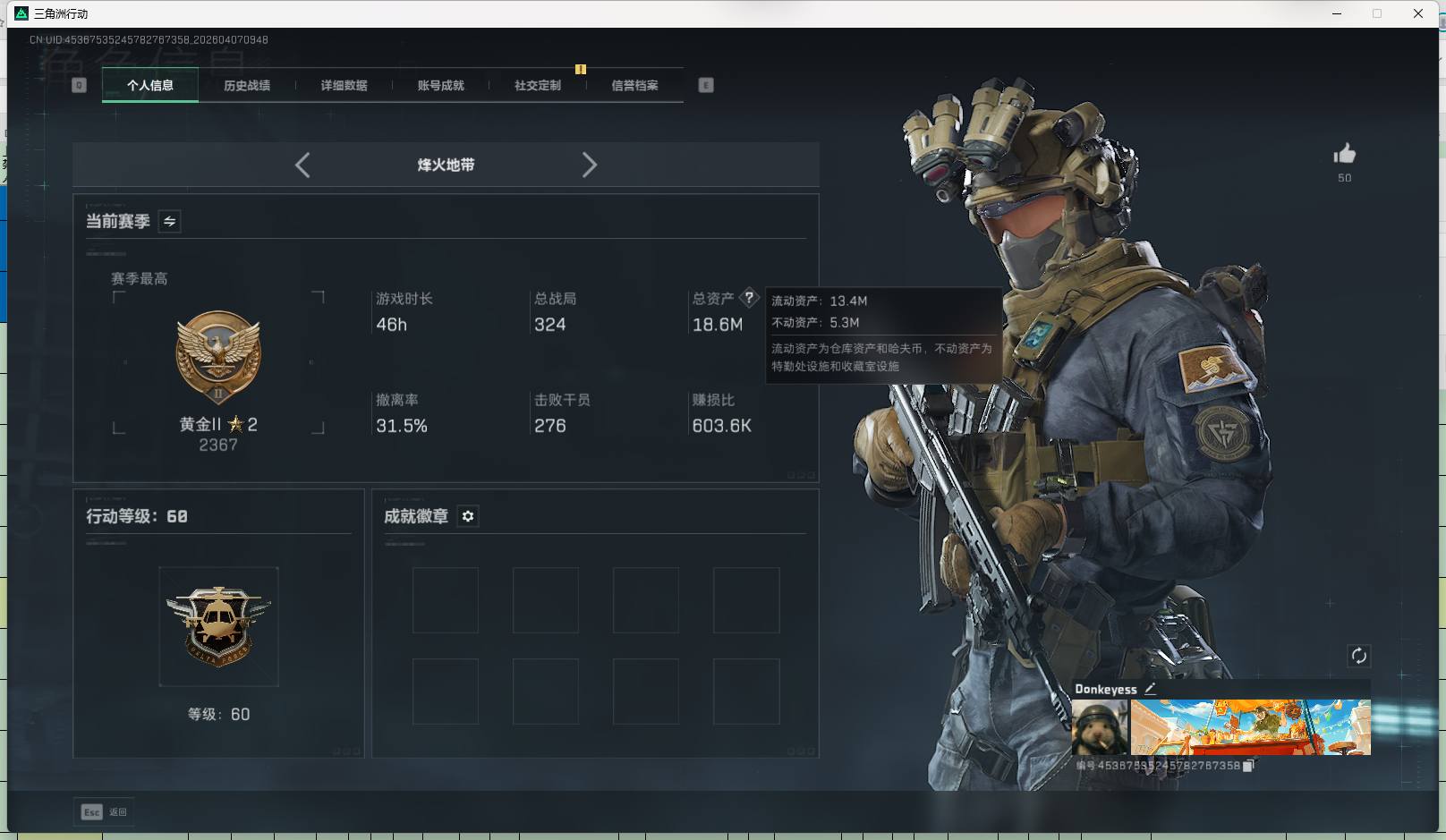
Task: Switch to the 历史战绩 tab
Action: [x=247, y=84]
